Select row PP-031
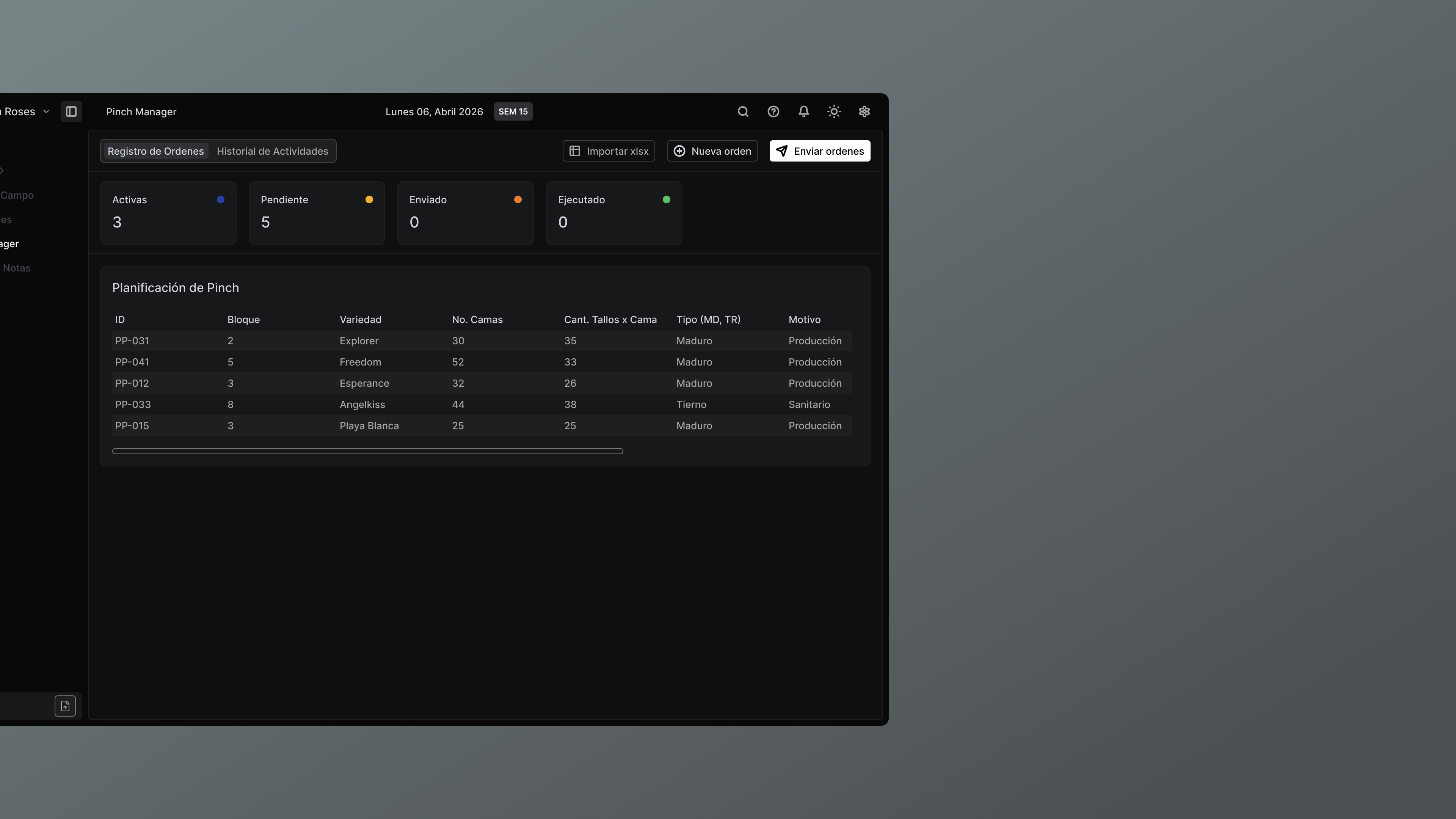The width and height of the screenshot is (1456, 819). click(x=482, y=341)
